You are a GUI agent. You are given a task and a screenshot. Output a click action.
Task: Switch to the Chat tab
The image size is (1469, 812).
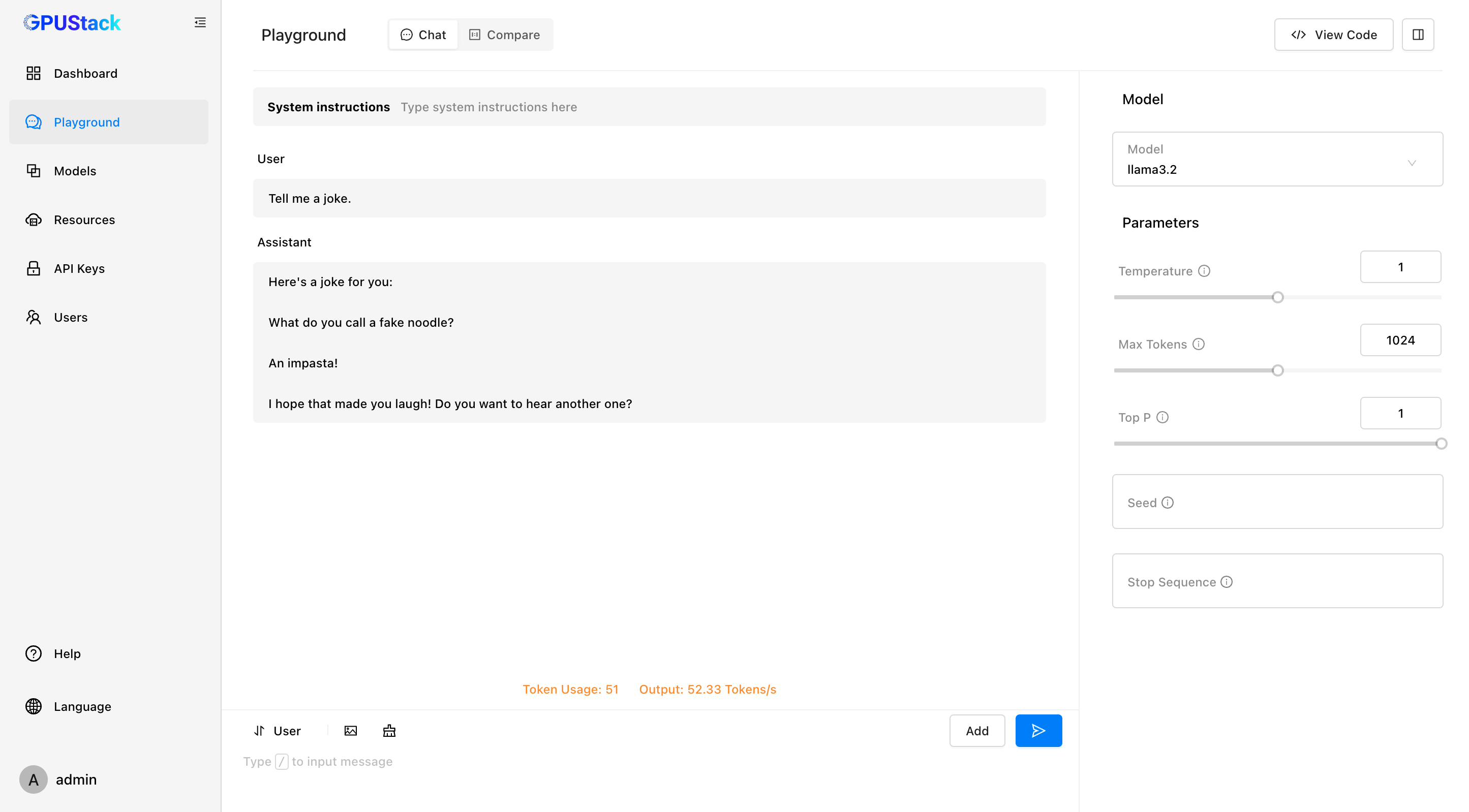point(422,34)
